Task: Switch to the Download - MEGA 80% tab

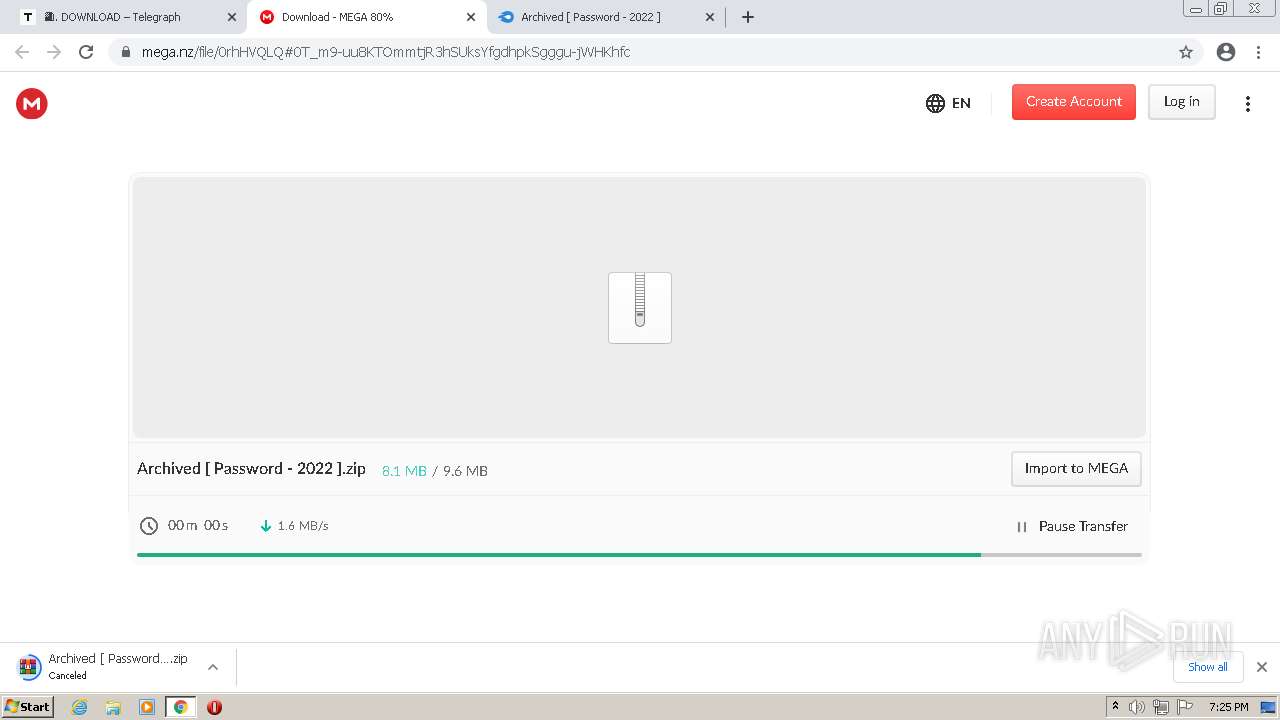Action: [366, 17]
